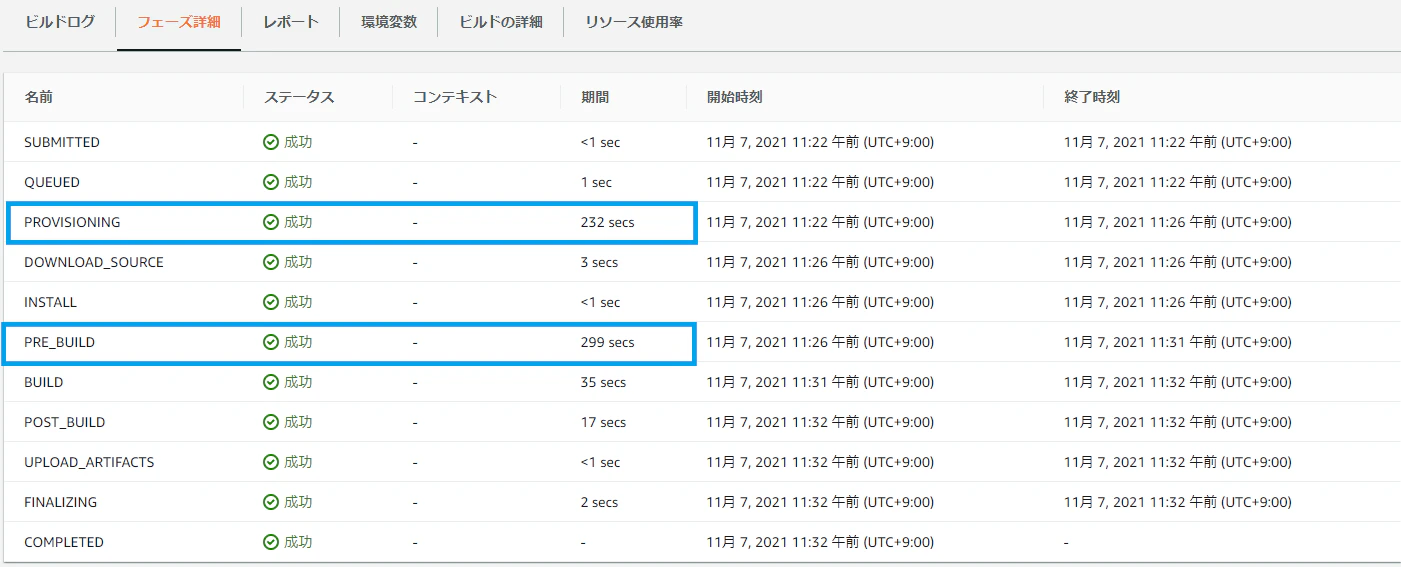Click the <1 sec duration in UPLOAD_ARTIFACTS row

pyautogui.click(x=600, y=462)
